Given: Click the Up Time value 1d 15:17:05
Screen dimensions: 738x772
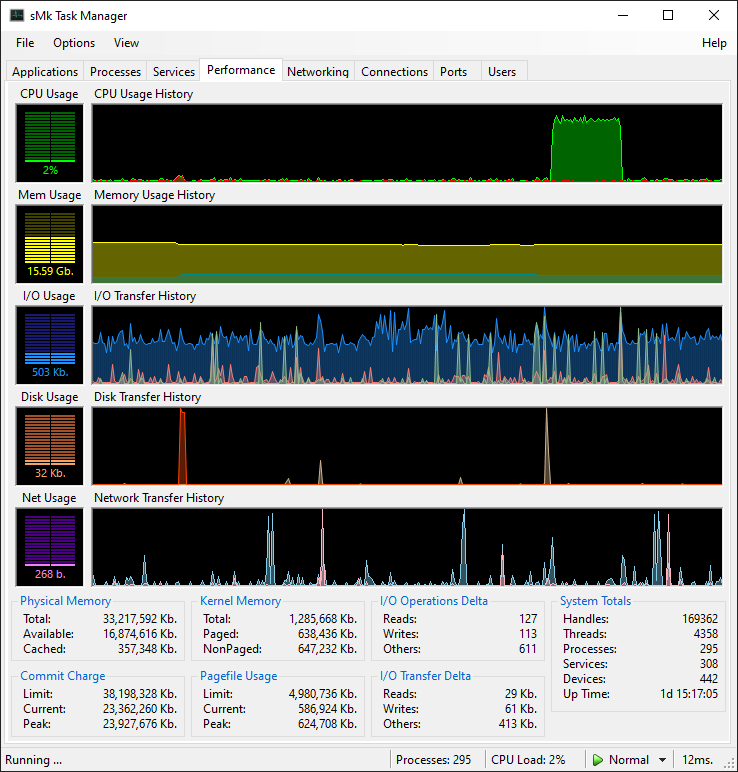Looking at the screenshot, I should click(689, 694).
